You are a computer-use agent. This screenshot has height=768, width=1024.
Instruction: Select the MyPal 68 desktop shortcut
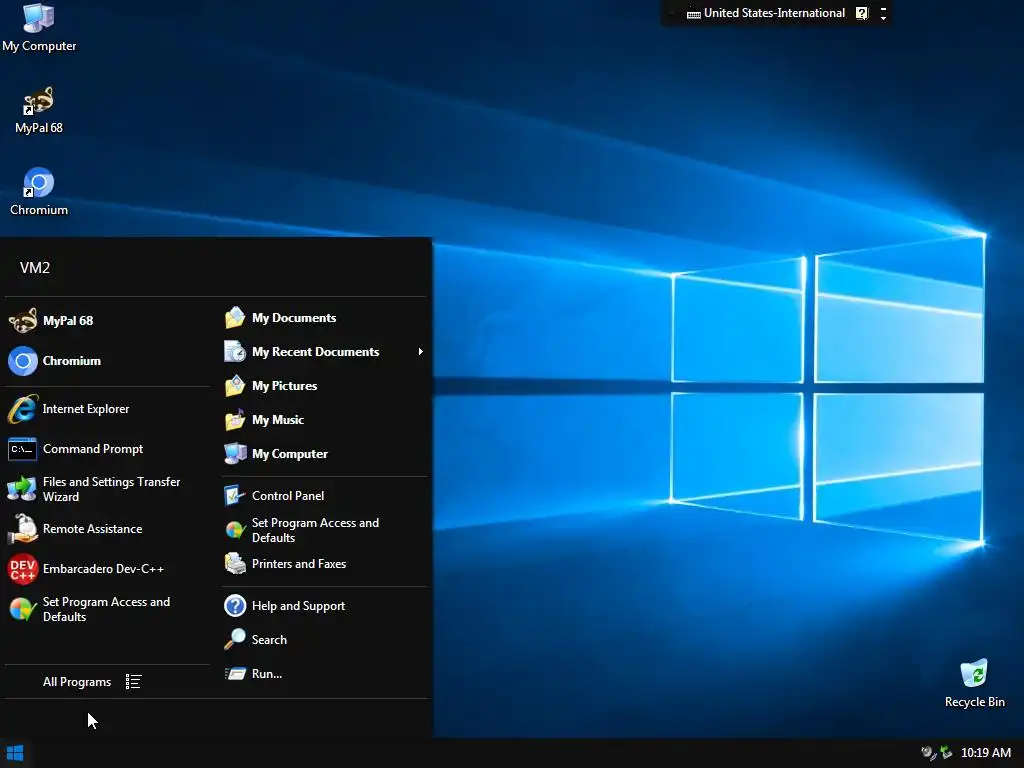[x=39, y=110]
